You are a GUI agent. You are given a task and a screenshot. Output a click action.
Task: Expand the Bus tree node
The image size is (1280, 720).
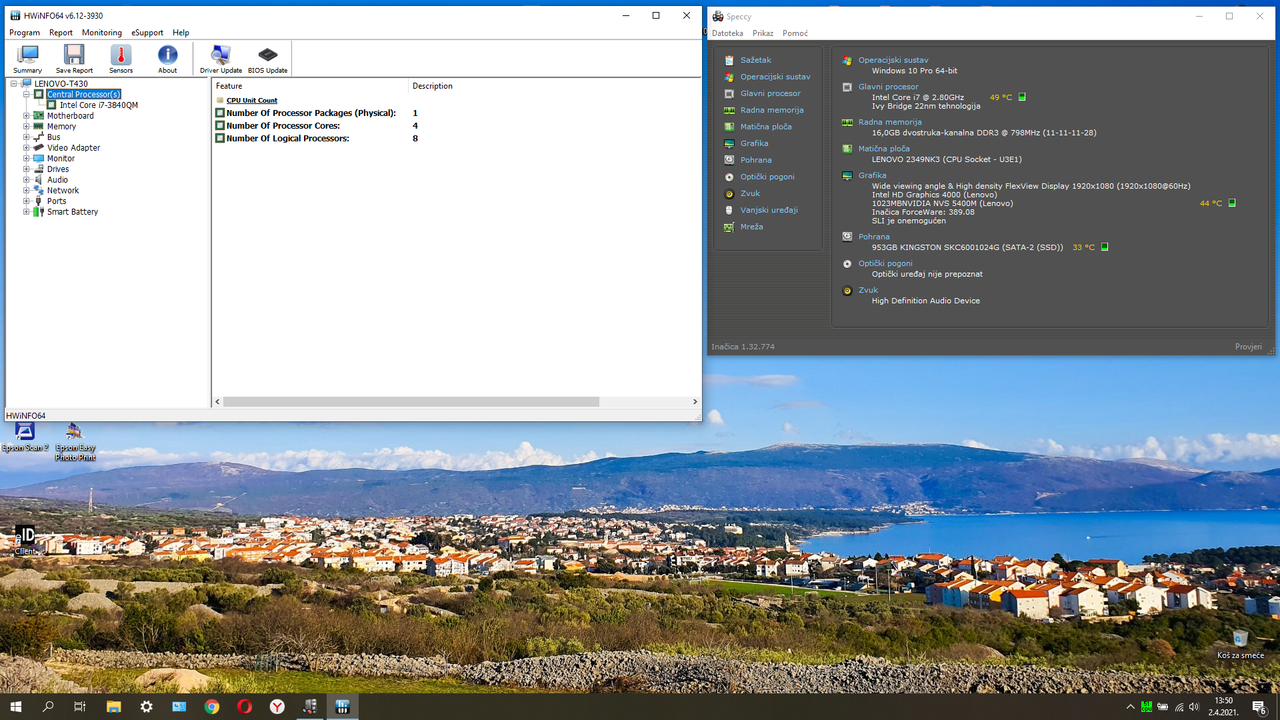coord(27,137)
